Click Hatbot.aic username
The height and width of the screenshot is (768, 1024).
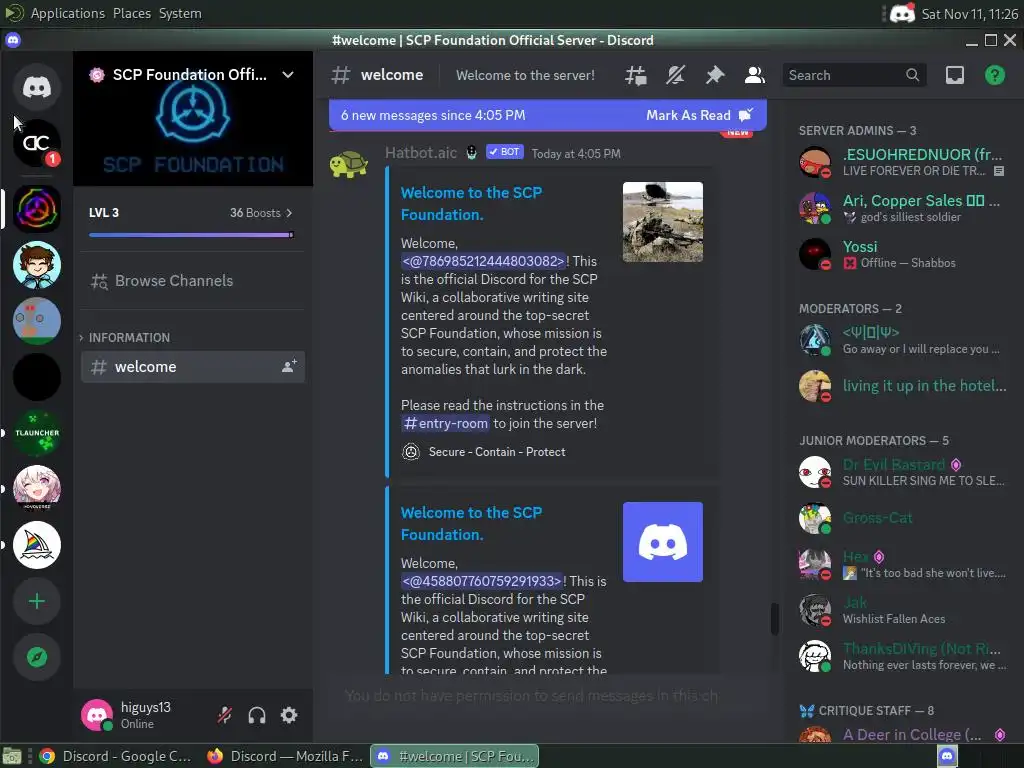(421, 153)
